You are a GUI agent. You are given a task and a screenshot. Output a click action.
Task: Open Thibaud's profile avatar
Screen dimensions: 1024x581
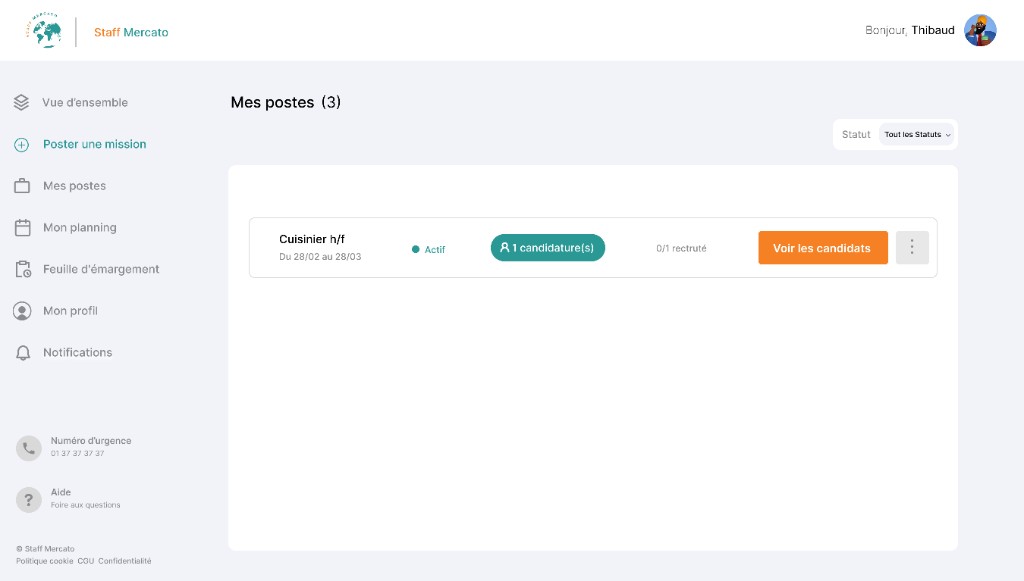[x=980, y=30]
